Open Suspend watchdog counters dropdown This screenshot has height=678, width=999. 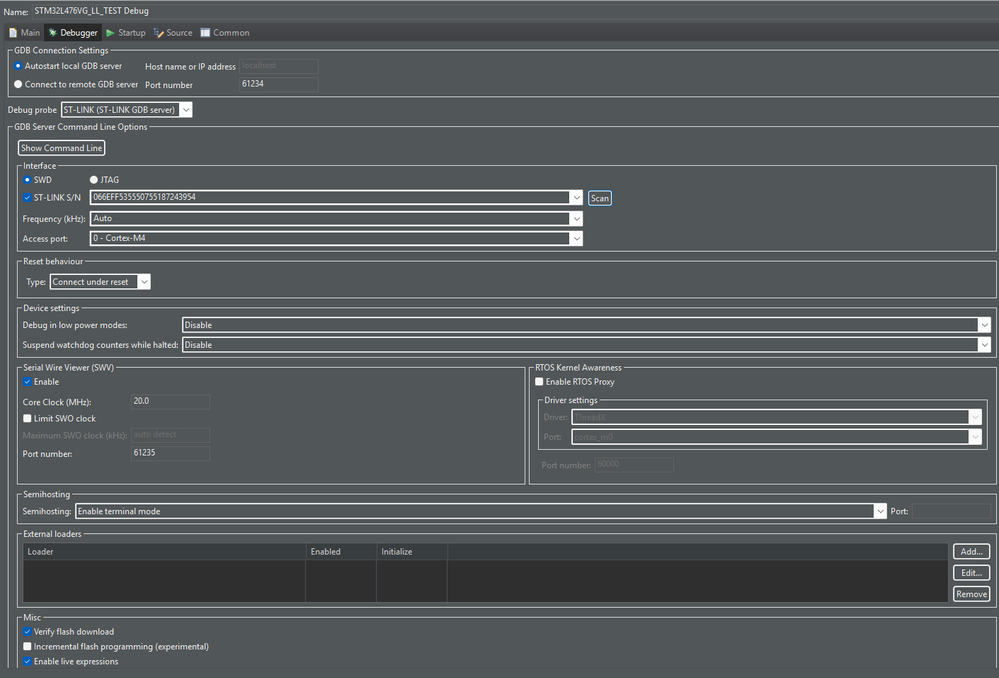coord(586,345)
